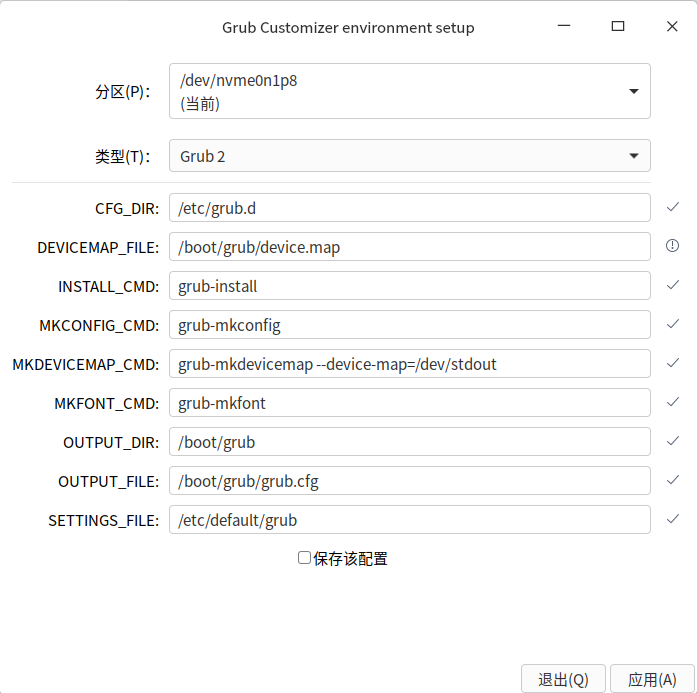The height and width of the screenshot is (693, 697).
Task: Click the 类型(T): label
Action: (123, 156)
